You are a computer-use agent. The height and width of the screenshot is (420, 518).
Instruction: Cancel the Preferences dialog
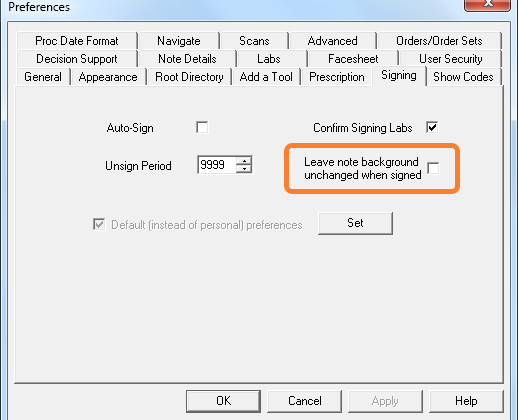tap(305, 401)
